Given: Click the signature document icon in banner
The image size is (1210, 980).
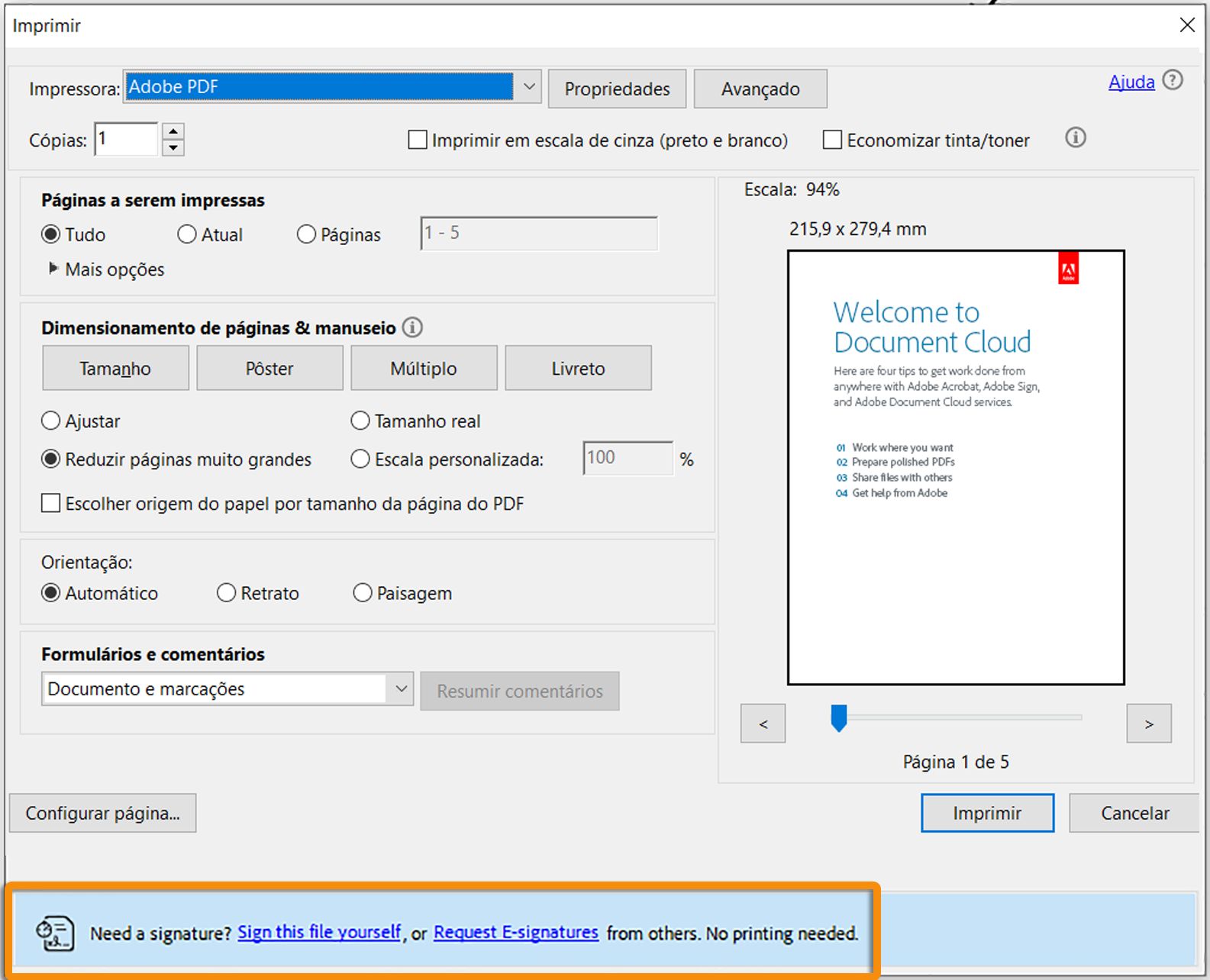Looking at the screenshot, I should coord(55,933).
